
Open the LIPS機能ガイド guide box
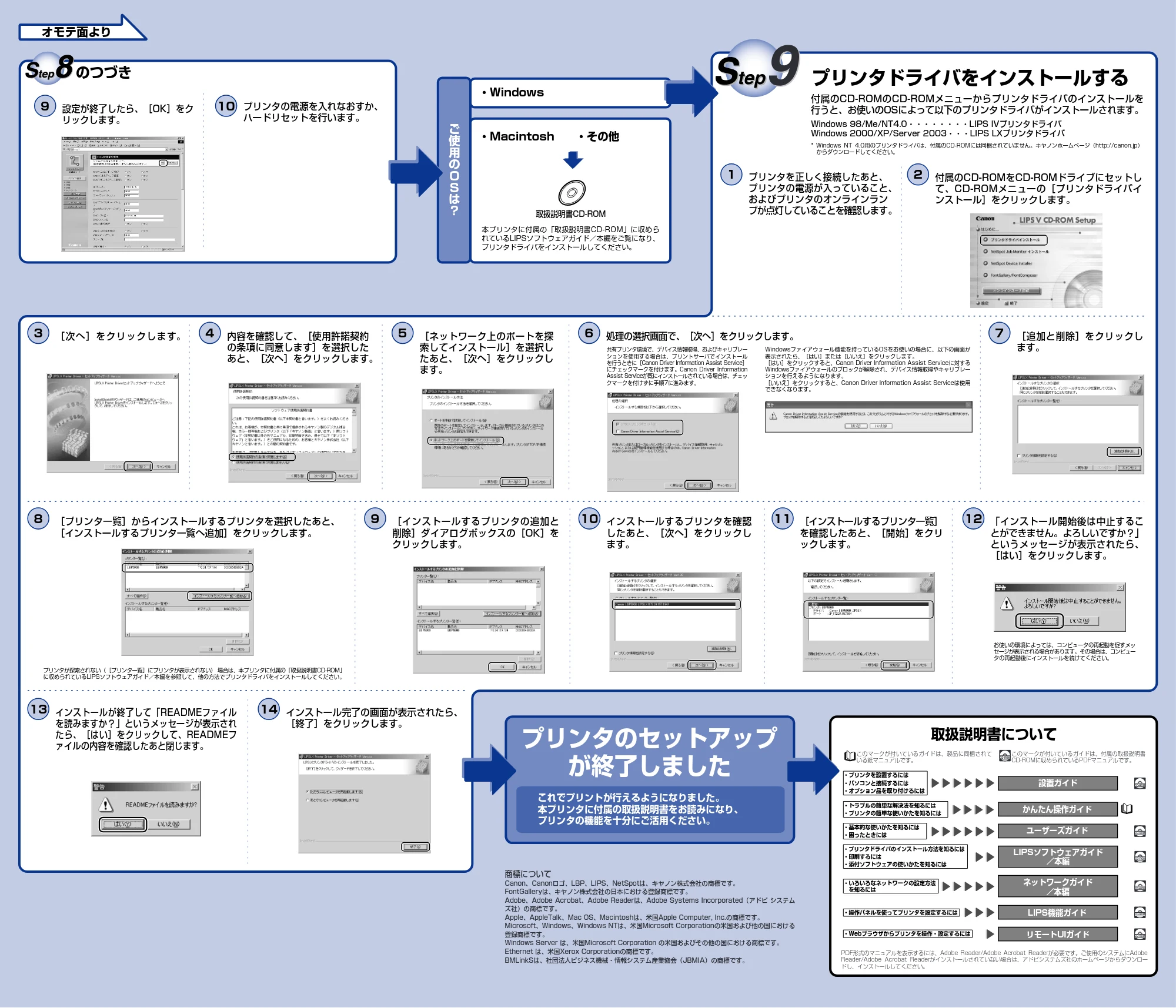1057,912
